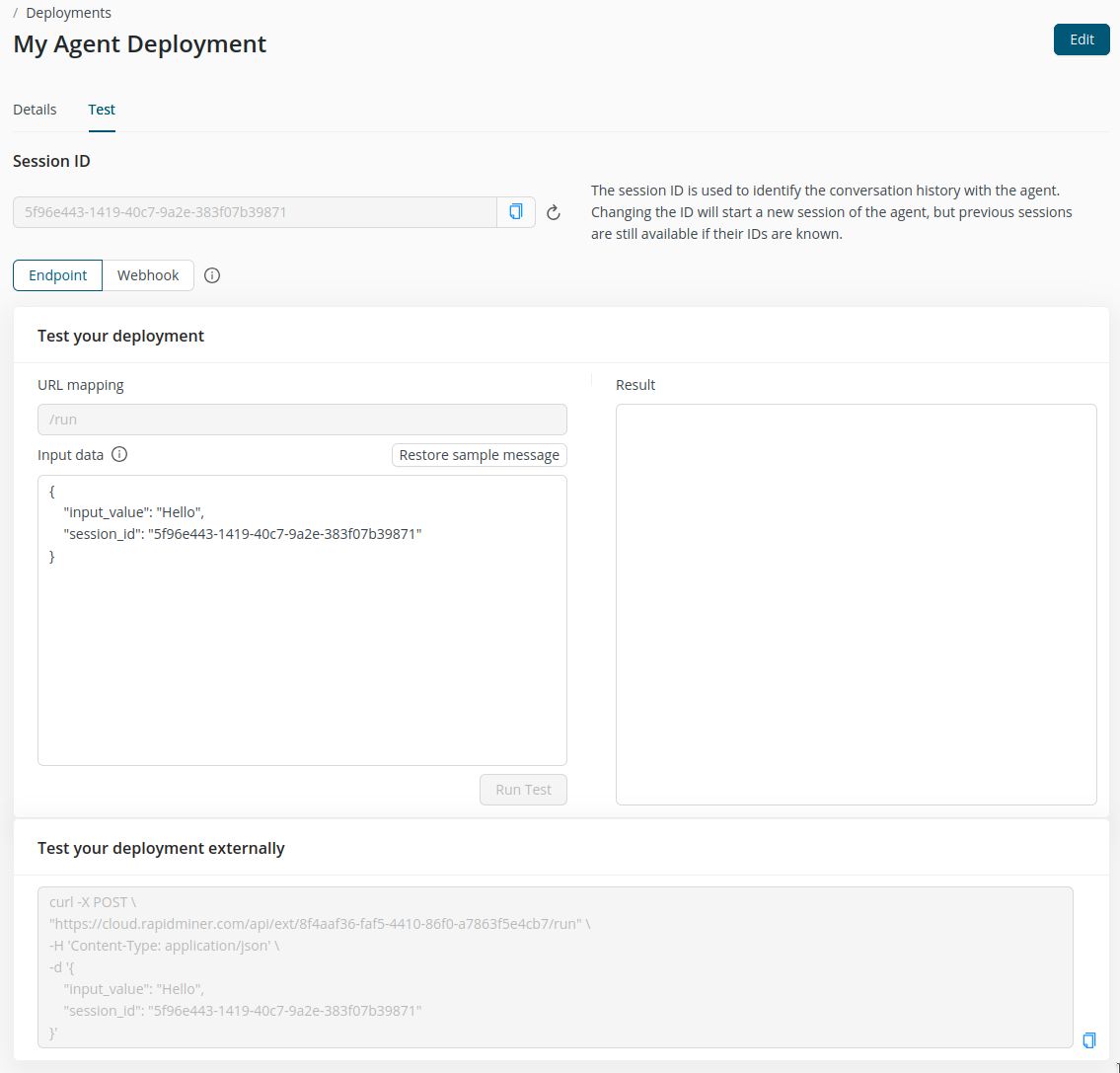This screenshot has width=1120, height=1073.
Task: Click the URL mapping field showing /run
Action: coord(302,419)
